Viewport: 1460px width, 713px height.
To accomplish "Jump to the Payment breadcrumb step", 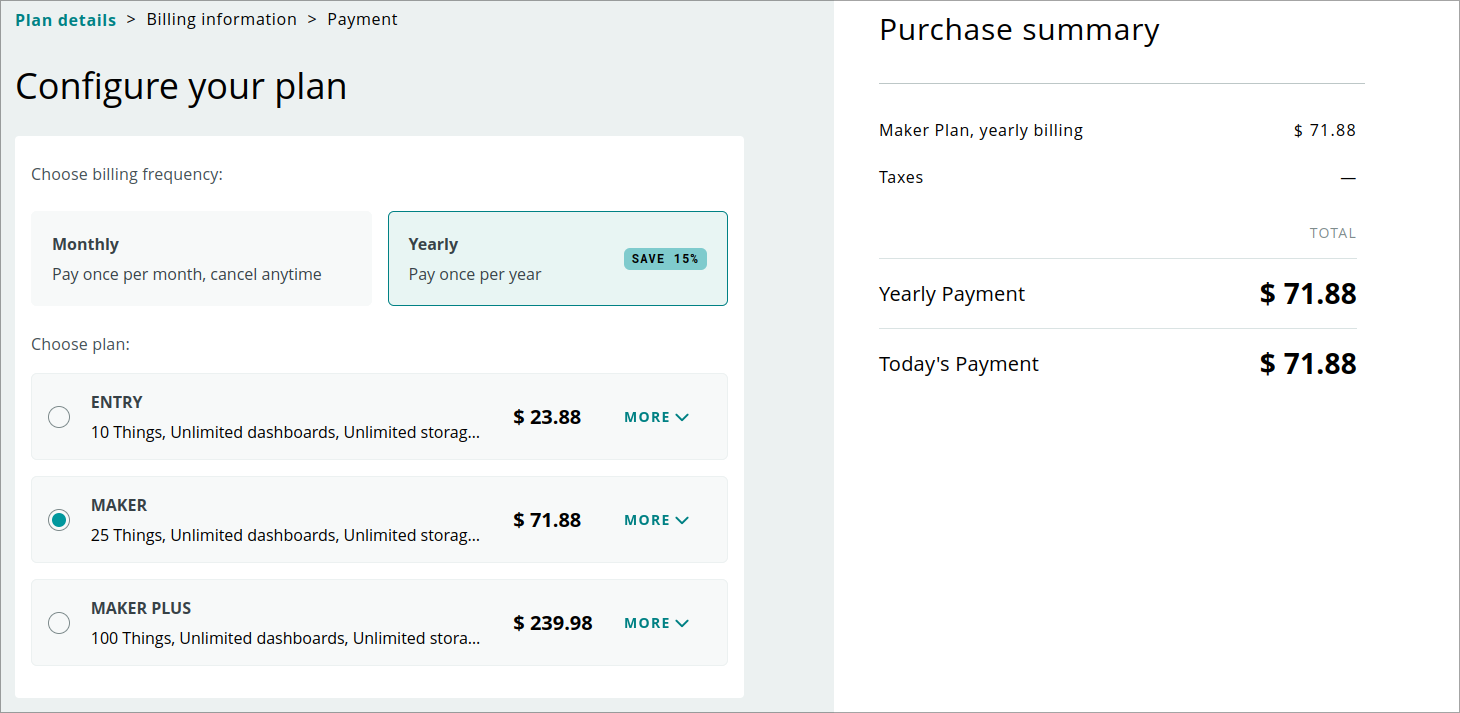I will 362,20.
